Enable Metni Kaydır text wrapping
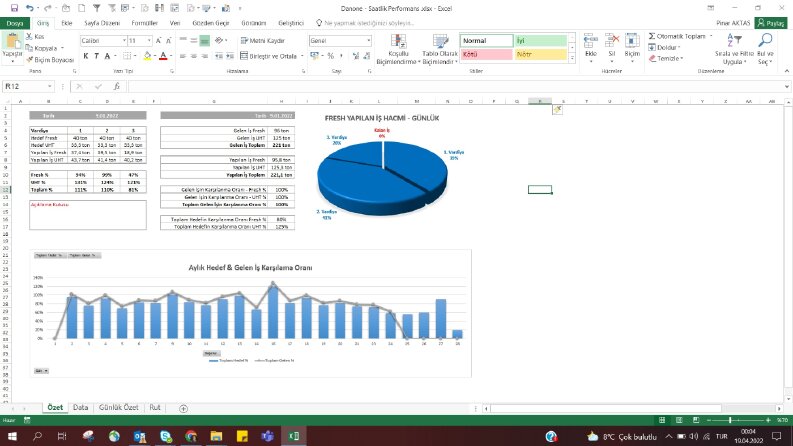Screen dimensions: 793x446 (262, 40)
